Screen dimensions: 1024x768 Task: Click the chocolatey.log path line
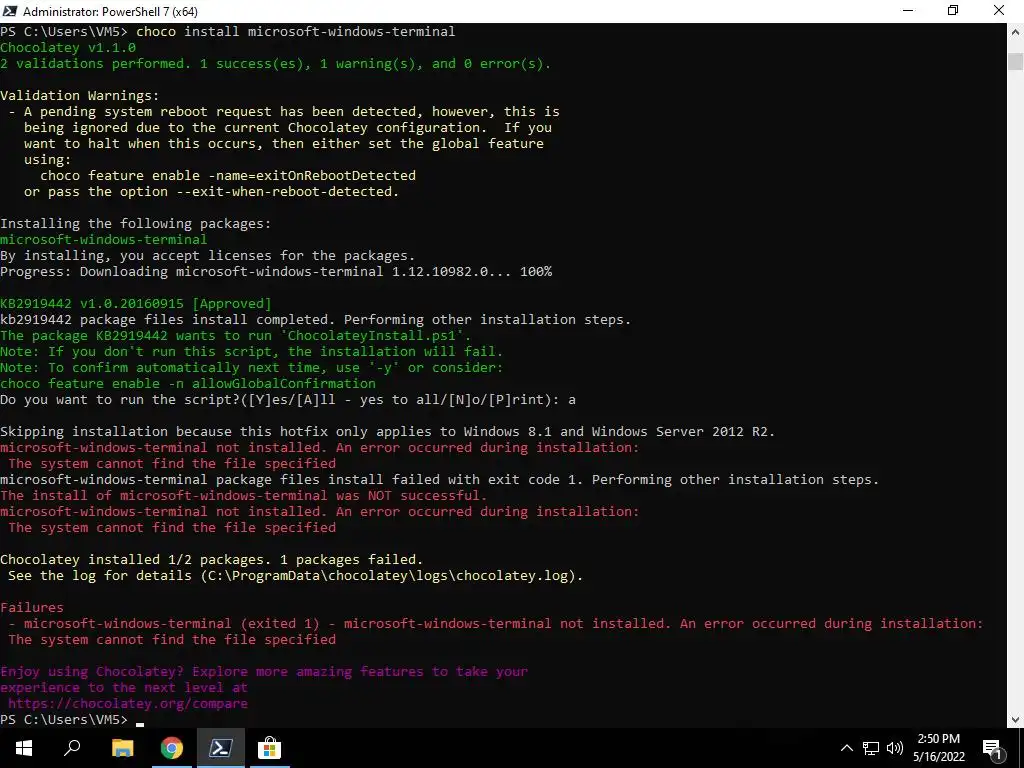[296, 575]
